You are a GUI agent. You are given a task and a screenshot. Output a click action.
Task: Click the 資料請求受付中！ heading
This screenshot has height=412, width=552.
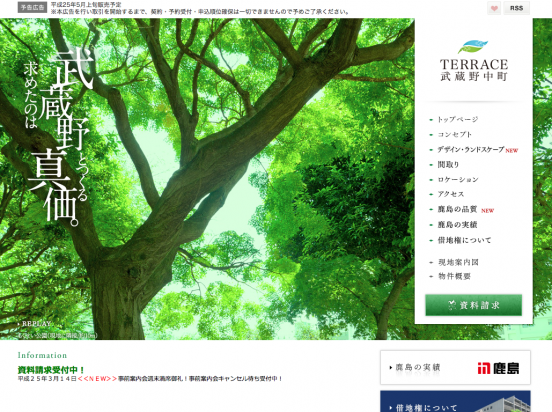[51, 370]
